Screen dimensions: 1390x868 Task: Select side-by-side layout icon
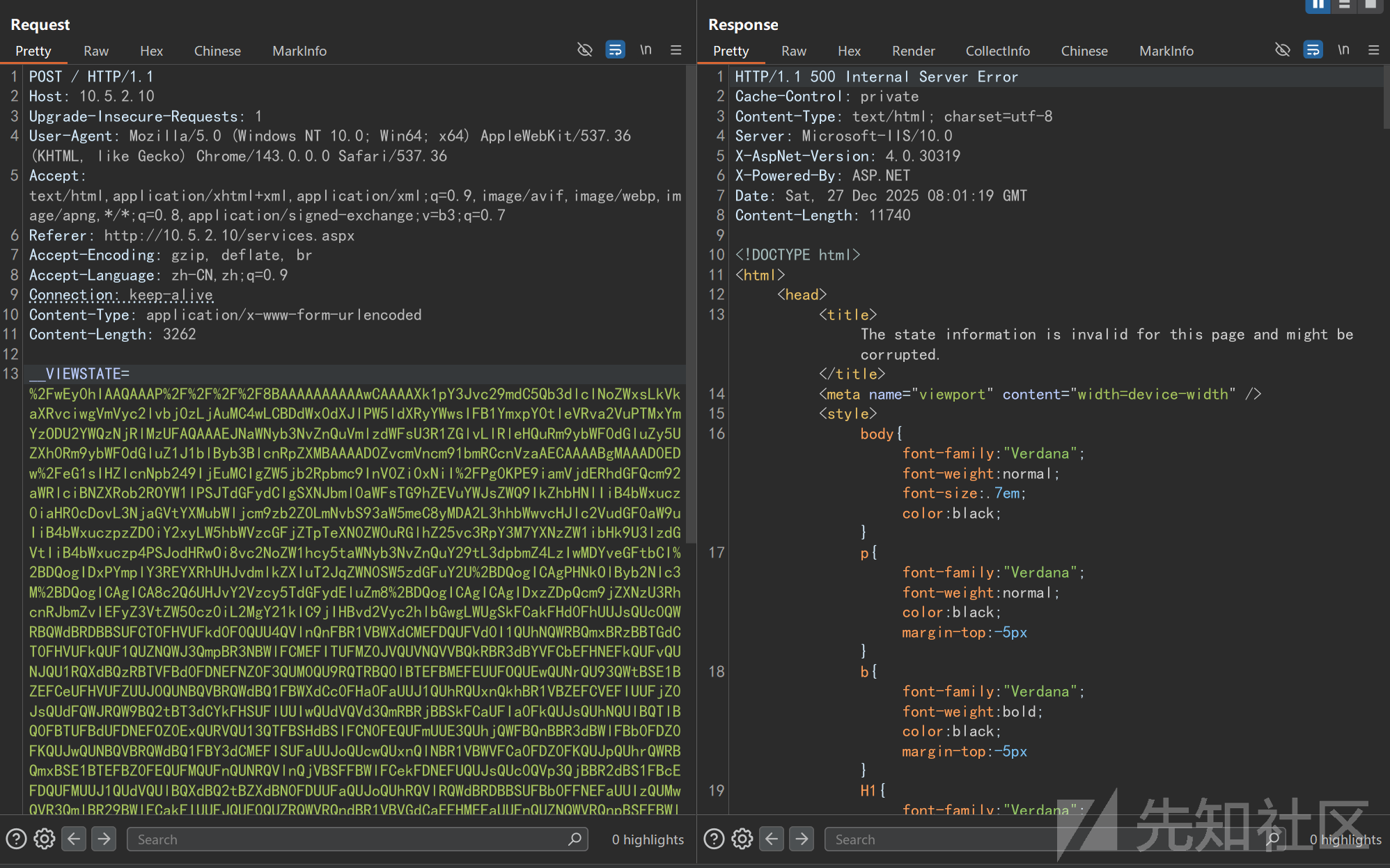pyautogui.click(x=1318, y=5)
